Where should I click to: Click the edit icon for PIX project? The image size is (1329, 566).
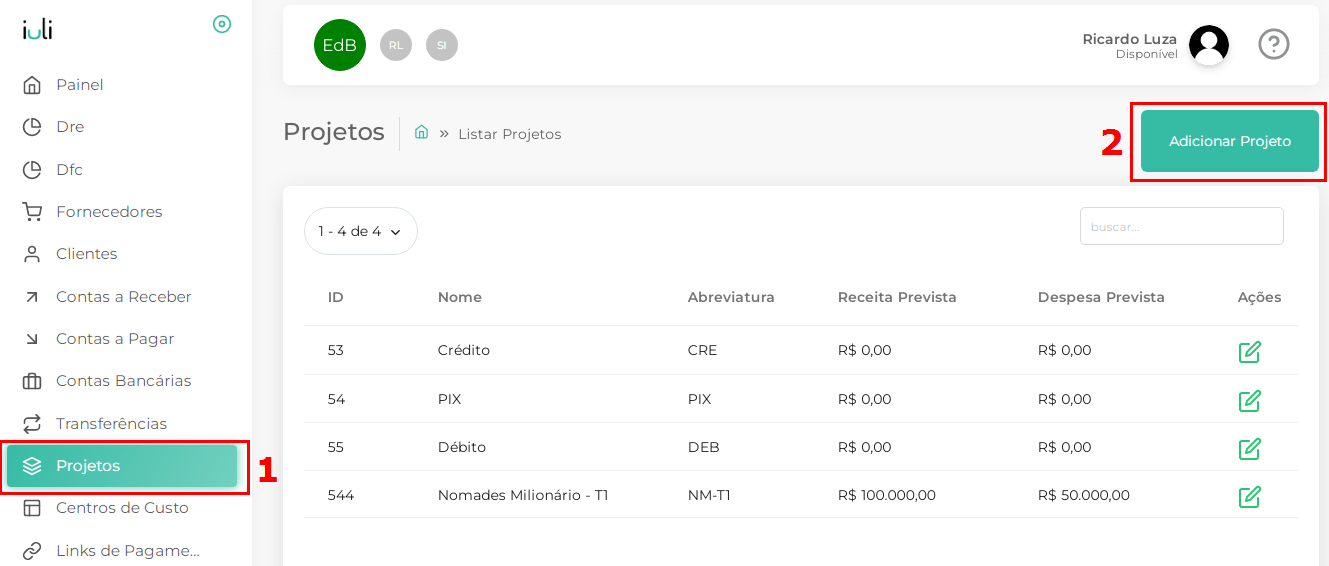pos(1249,400)
